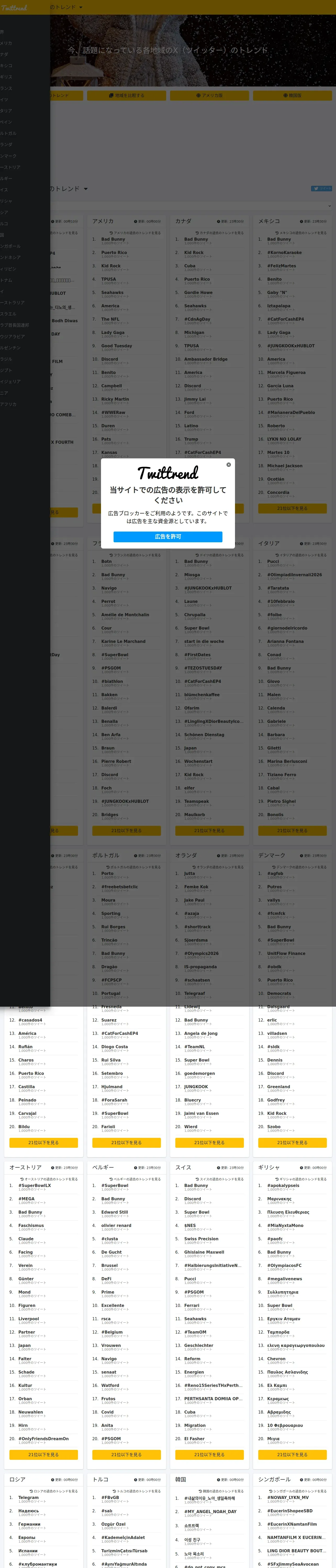Click 21位以下を見る under the ギリシャ list
The width and height of the screenshot is (336, 1568).
coord(292,1454)
